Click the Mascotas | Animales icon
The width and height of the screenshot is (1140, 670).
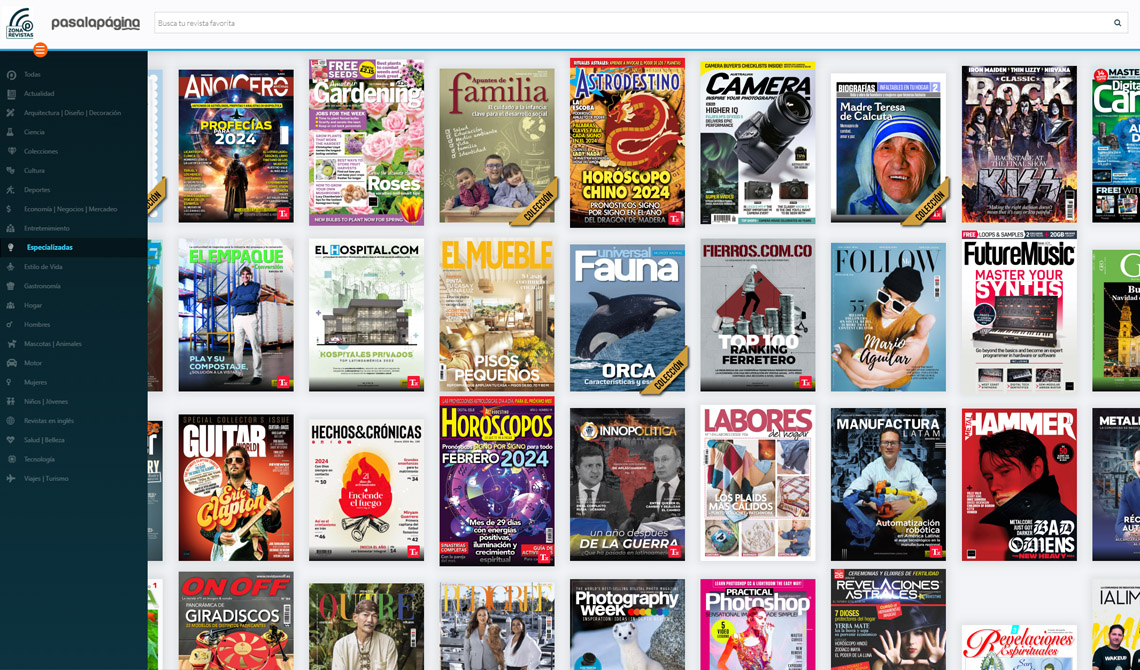pyautogui.click(x=11, y=344)
